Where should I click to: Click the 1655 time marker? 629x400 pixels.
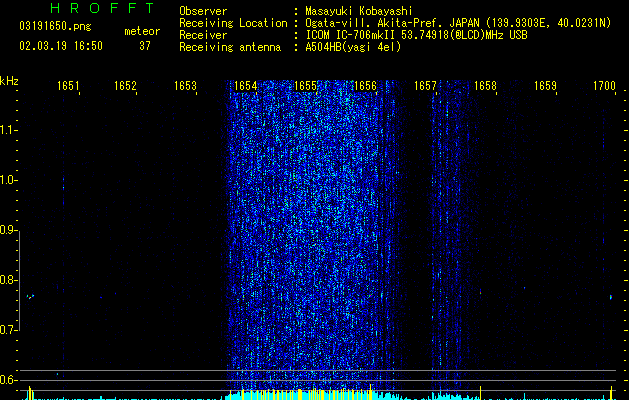pos(305,86)
